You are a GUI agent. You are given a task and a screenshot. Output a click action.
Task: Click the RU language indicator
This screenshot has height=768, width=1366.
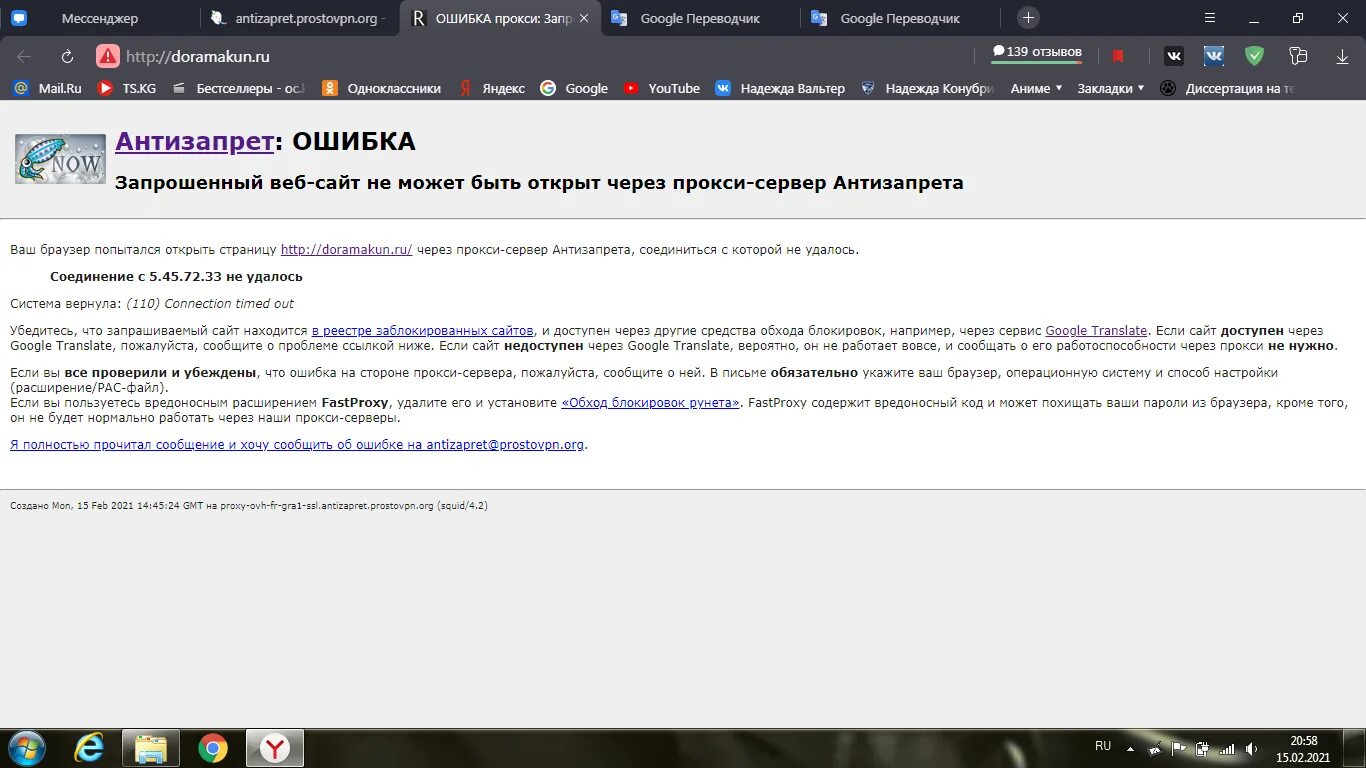[x=1103, y=746]
